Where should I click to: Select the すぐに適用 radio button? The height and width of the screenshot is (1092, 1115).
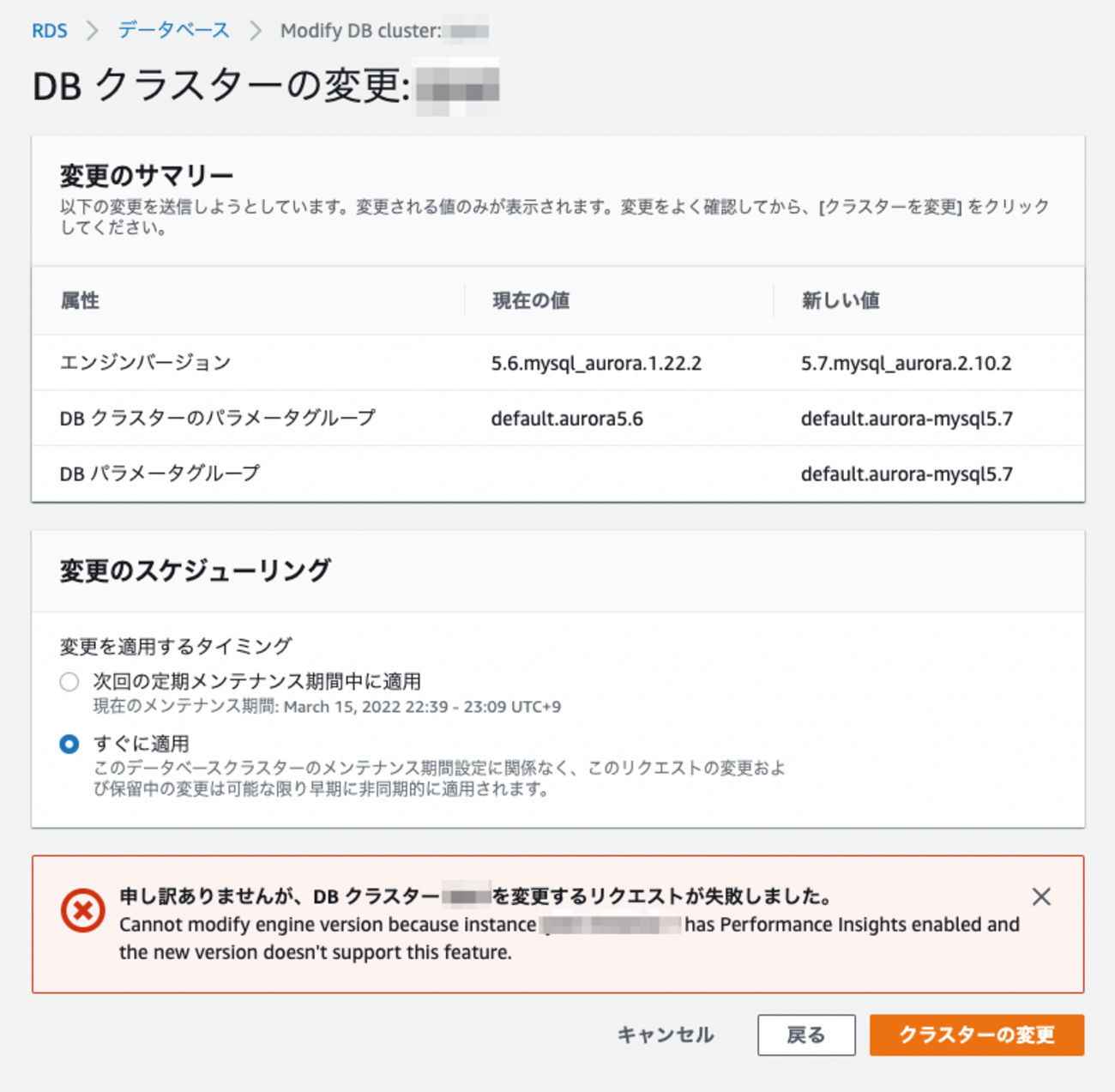(x=69, y=744)
